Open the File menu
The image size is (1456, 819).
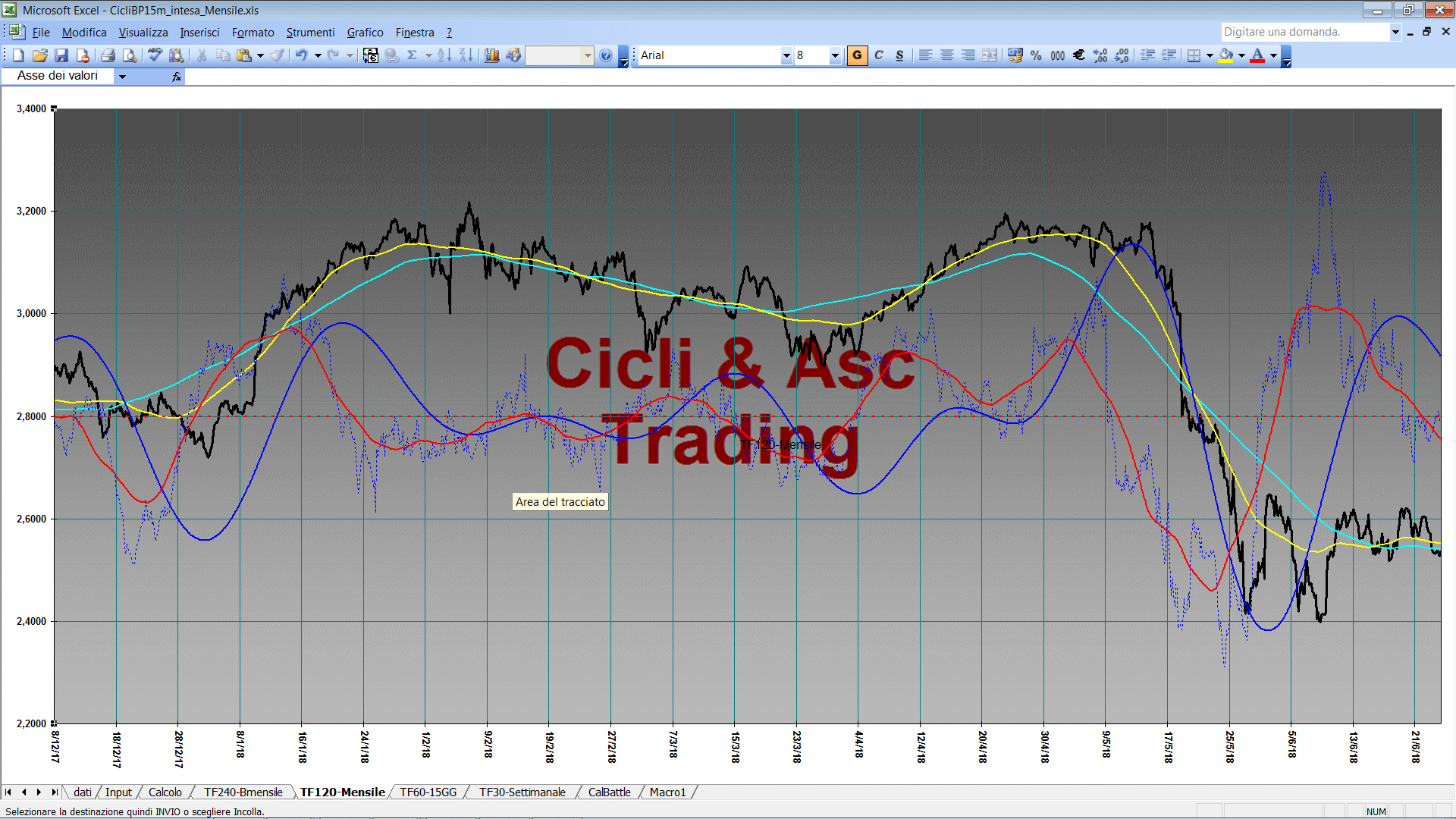(41, 33)
